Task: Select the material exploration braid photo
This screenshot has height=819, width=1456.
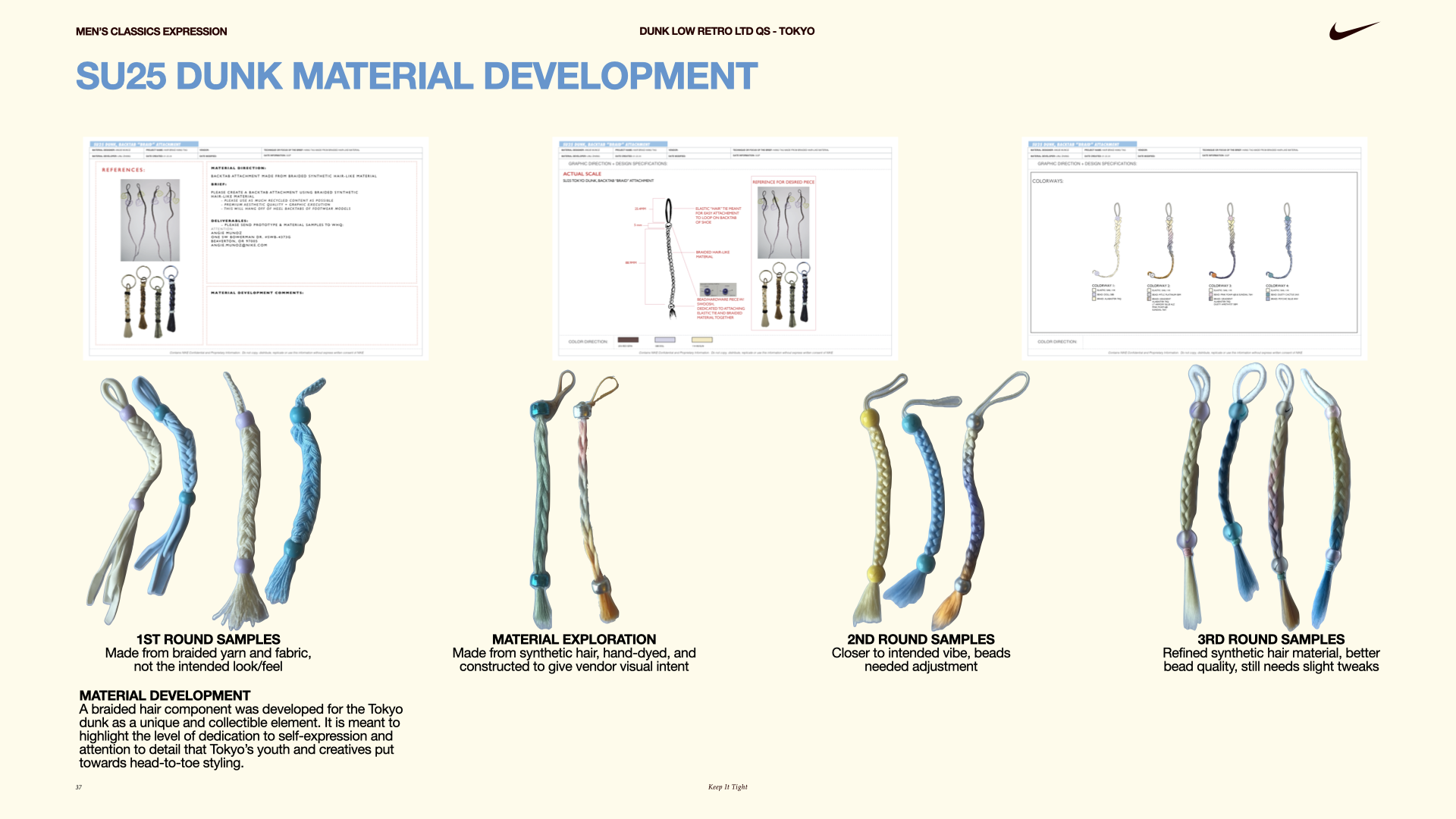Action: pyautogui.click(x=574, y=499)
